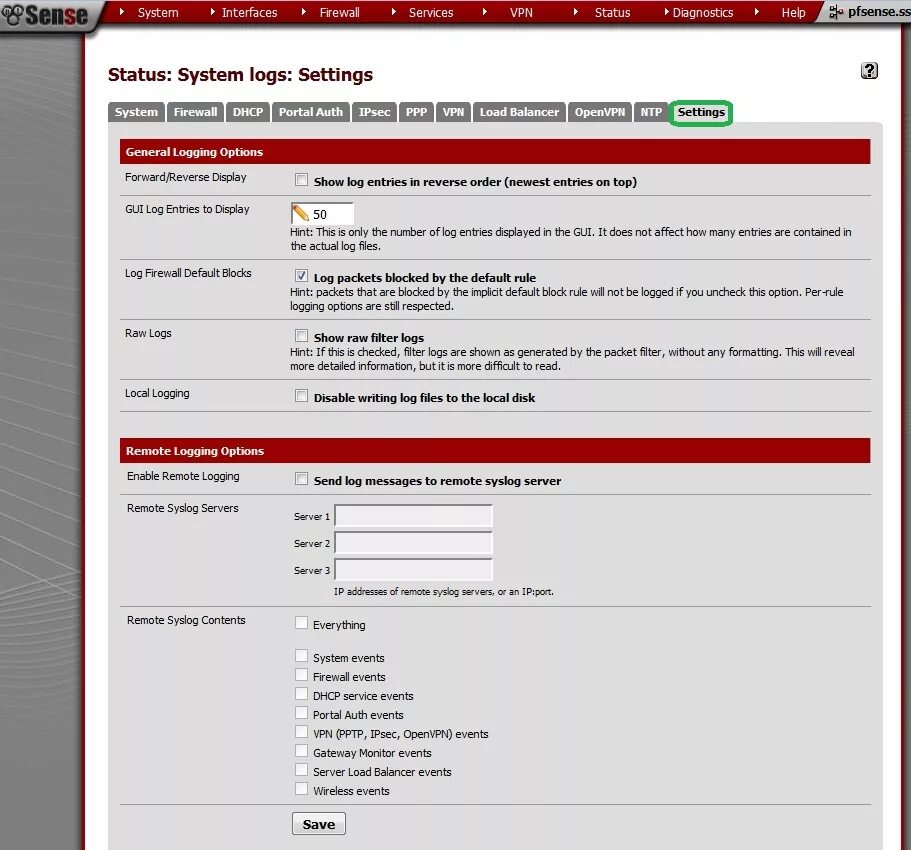Switch to the NTP tab
Screen dimensions: 911x850
click(x=651, y=112)
